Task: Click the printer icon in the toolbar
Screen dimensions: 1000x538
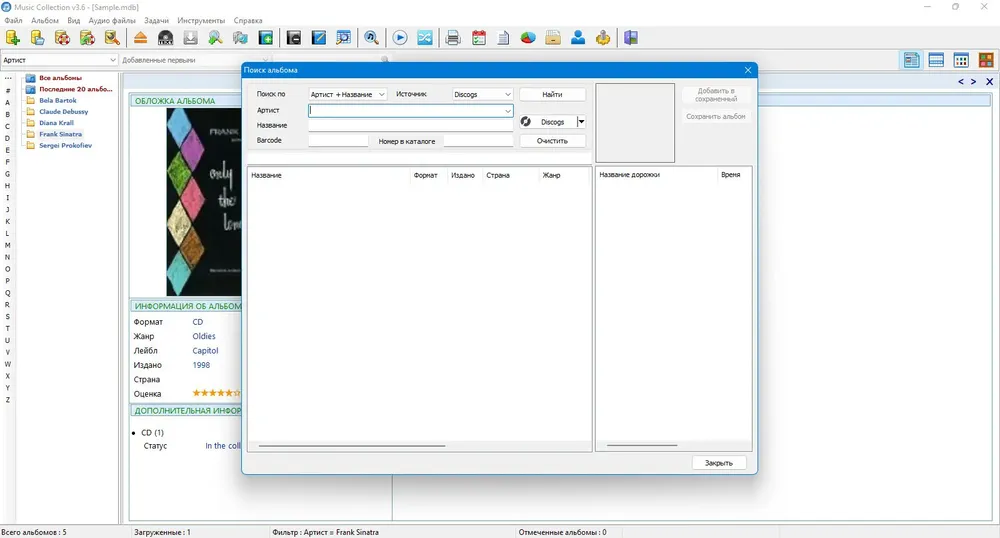Action: (x=453, y=38)
